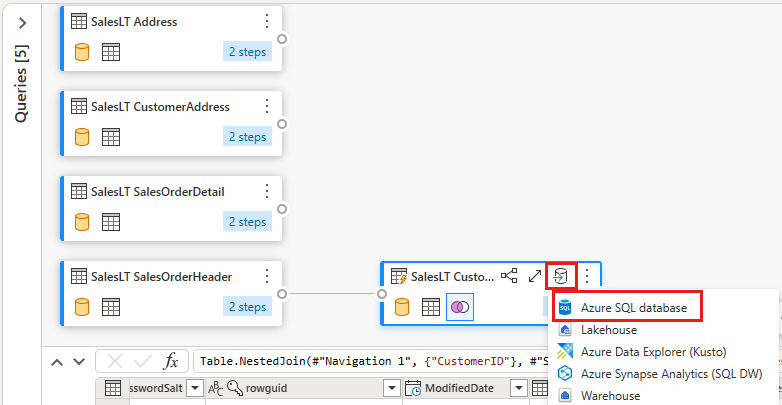Click the table step icon in SalesLT SalesOrderHeader
782x405 pixels.
pos(111,307)
